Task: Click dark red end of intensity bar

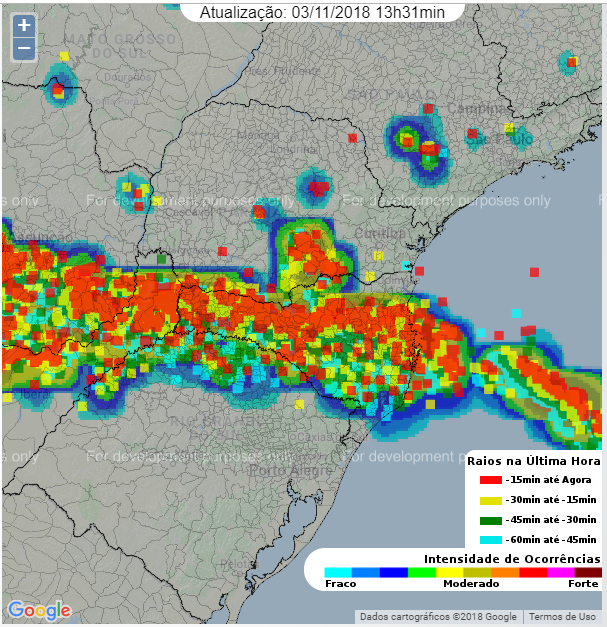Action: pyautogui.click(x=588, y=572)
